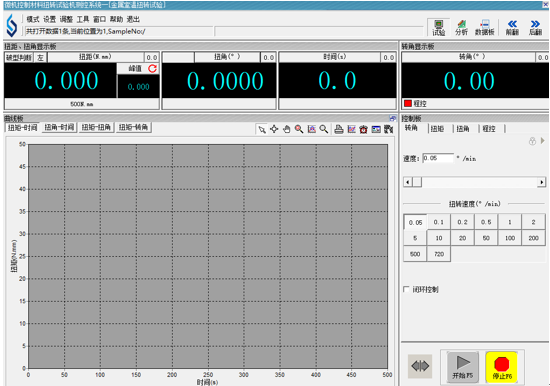Start the test with 开始F5 button
550x386 pixels.
(463, 367)
